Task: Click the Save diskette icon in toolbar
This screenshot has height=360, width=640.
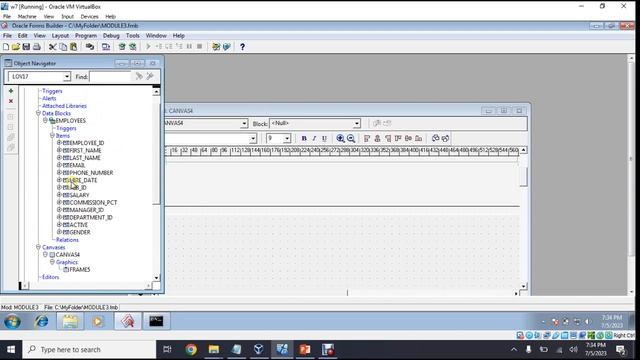Action: tap(26, 47)
